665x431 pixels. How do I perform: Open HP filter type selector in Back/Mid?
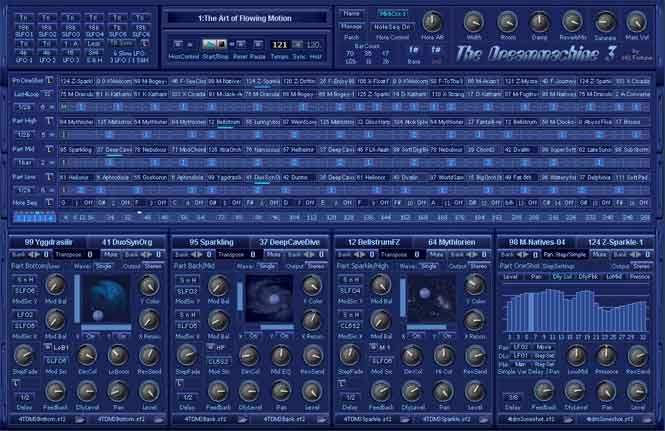221,347
